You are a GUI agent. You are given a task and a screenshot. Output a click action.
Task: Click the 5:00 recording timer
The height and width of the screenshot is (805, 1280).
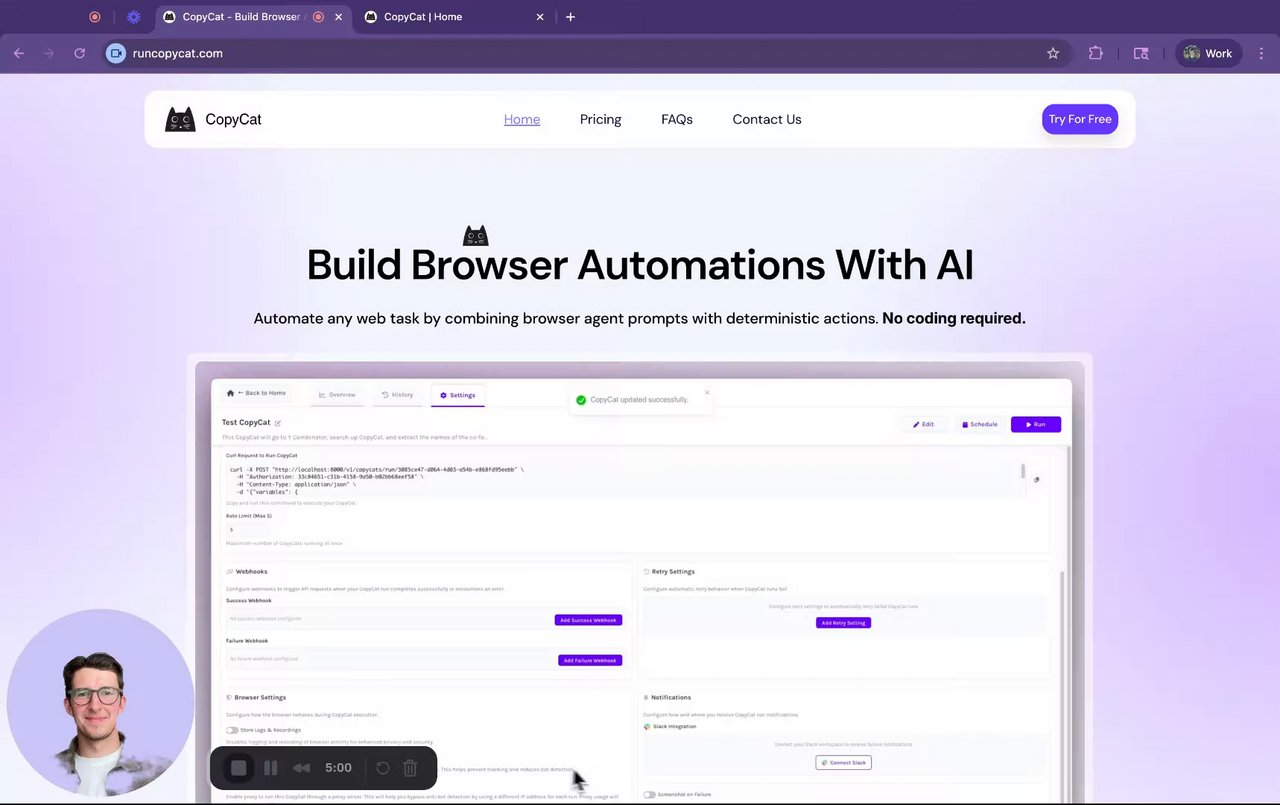point(338,768)
